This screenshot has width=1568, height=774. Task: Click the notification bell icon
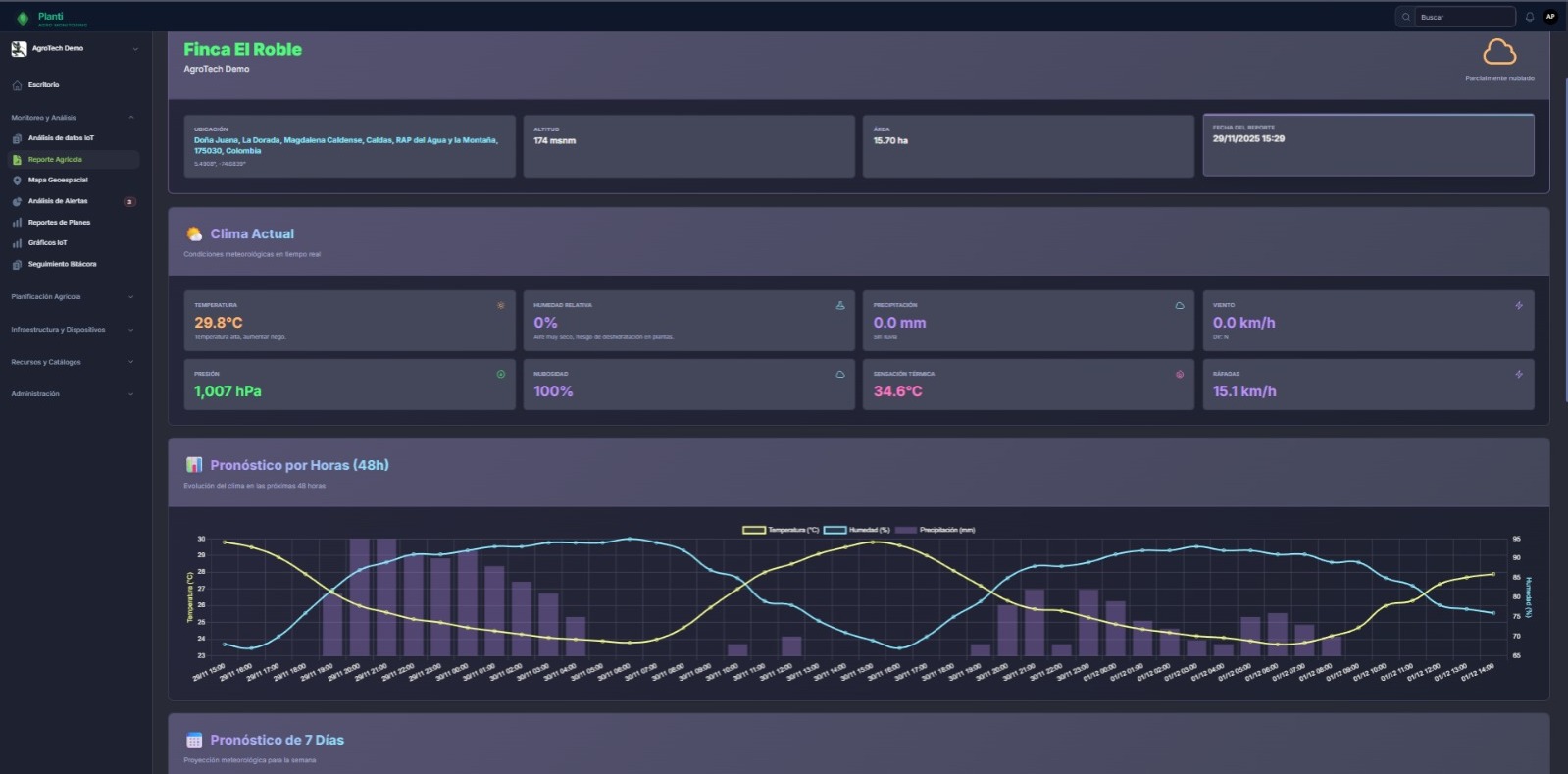click(1529, 17)
